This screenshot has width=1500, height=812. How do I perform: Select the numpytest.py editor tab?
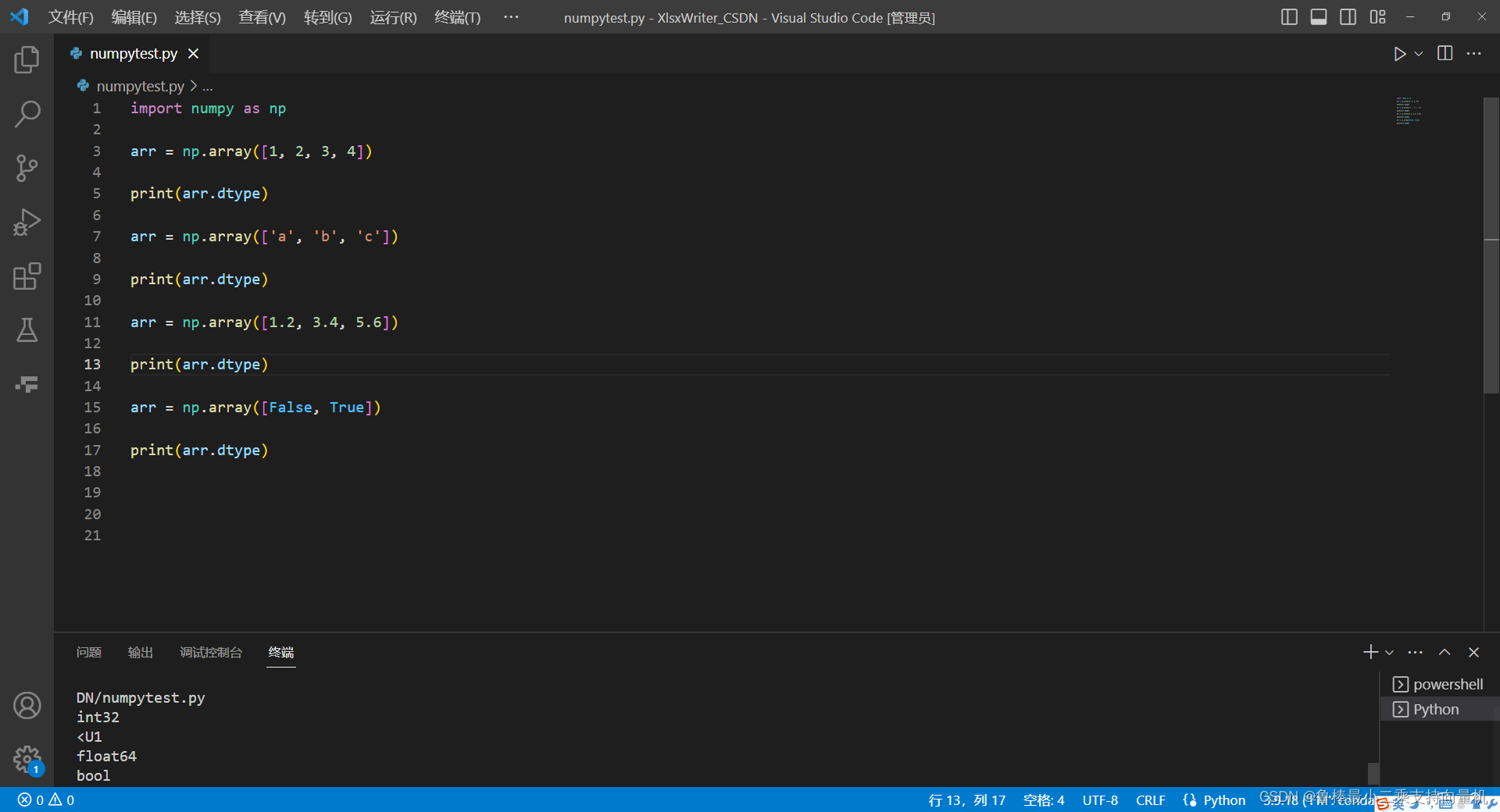tap(132, 54)
